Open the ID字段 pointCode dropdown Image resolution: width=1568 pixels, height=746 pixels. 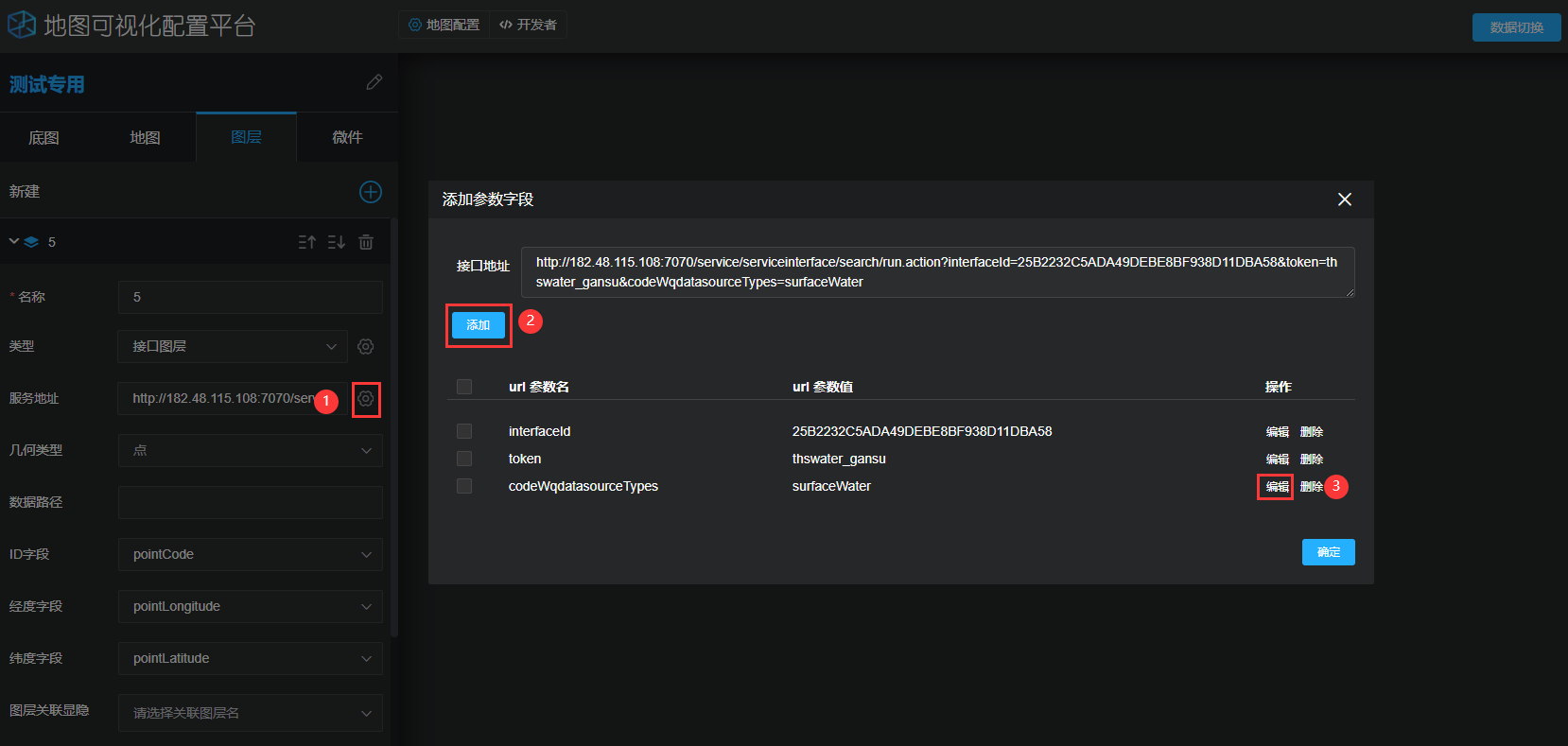251,555
